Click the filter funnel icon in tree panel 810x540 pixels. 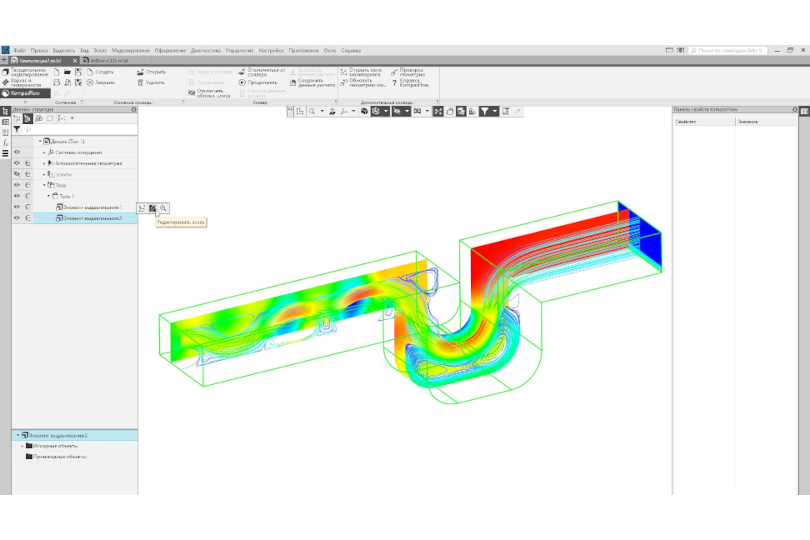coord(17,129)
